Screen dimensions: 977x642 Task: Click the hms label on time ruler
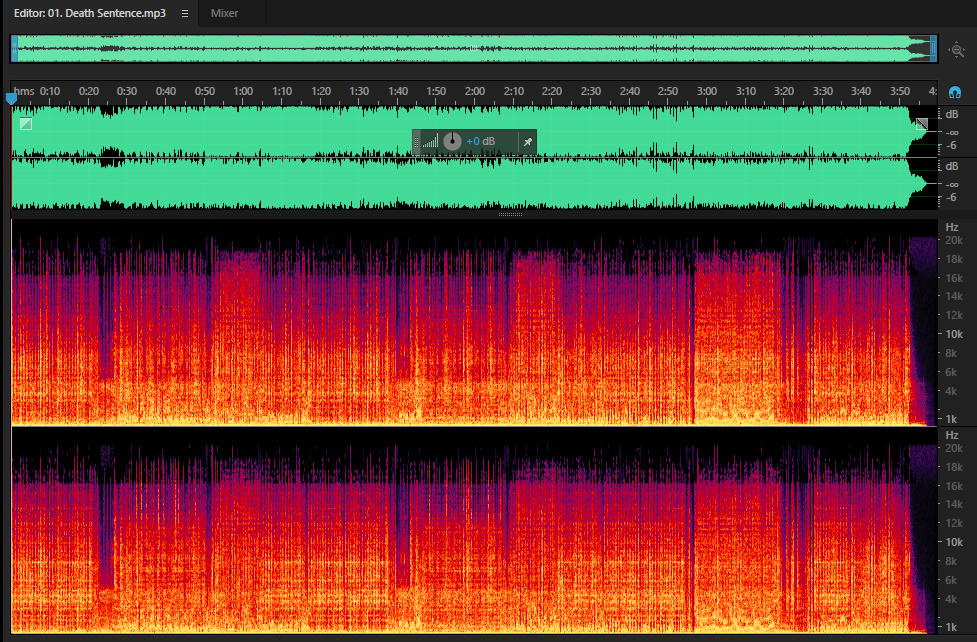click(24, 91)
